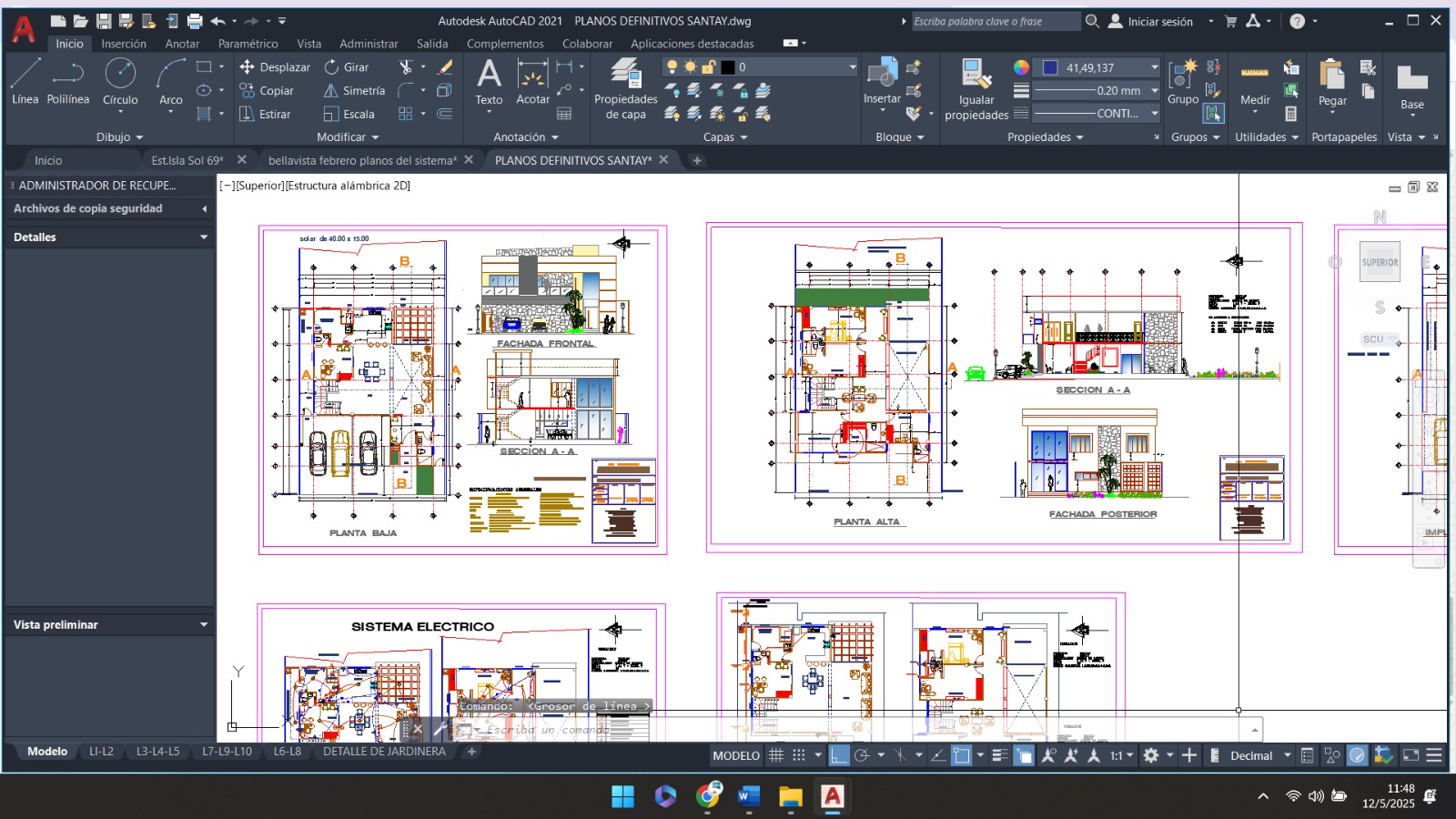This screenshot has height=819, width=1456.
Task: Select the Estirar (stretch) tool
Action: pyautogui.click(x=265, y=115)
